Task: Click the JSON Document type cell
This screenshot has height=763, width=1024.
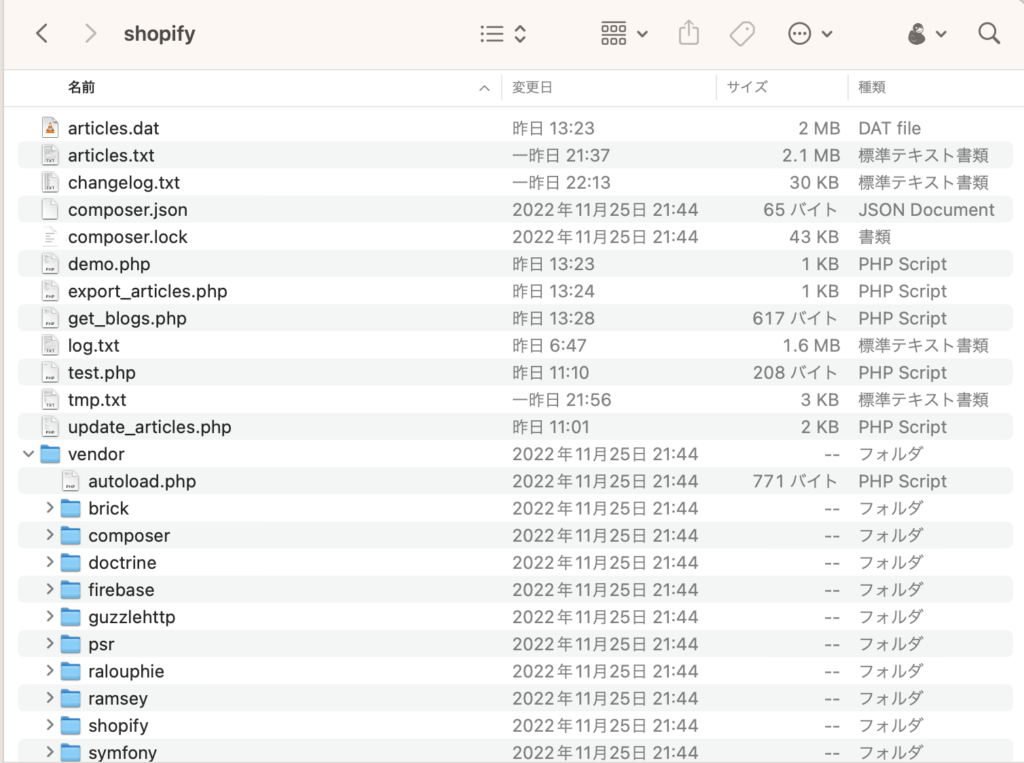Action: (x=926, y=210)
